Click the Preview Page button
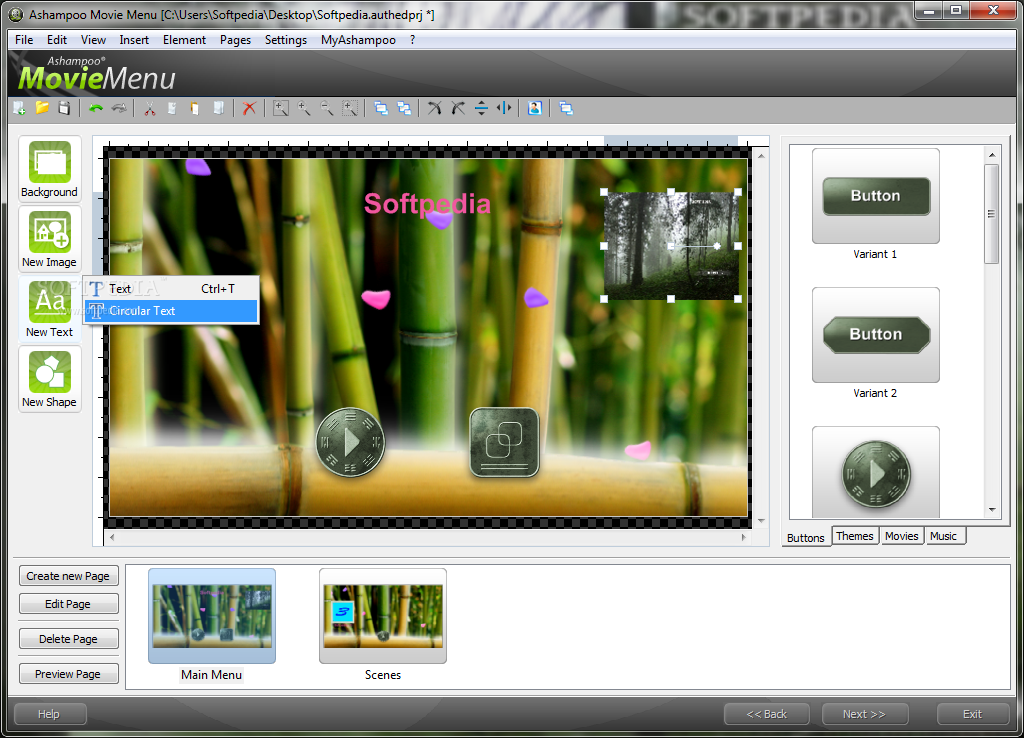Image resolution: width=1024 pixels, height=738 pixels. point(68,674)
